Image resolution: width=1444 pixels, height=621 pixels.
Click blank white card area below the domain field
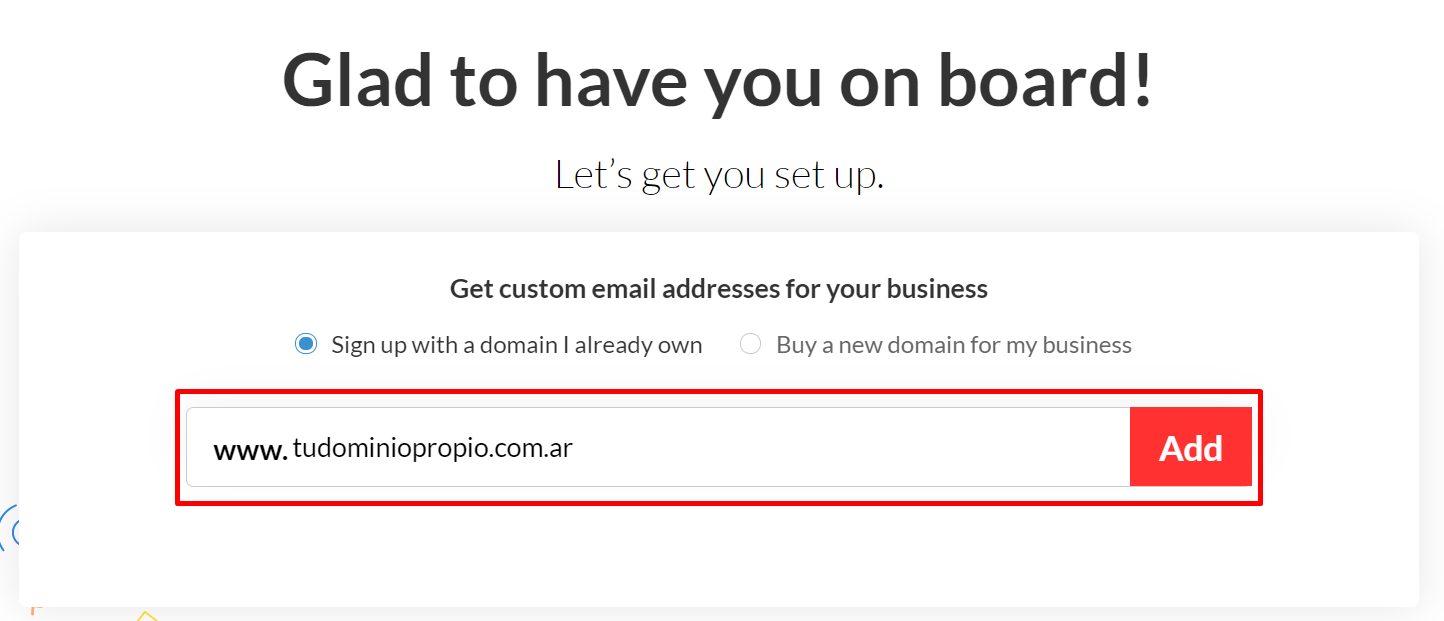tap(718, 555)
